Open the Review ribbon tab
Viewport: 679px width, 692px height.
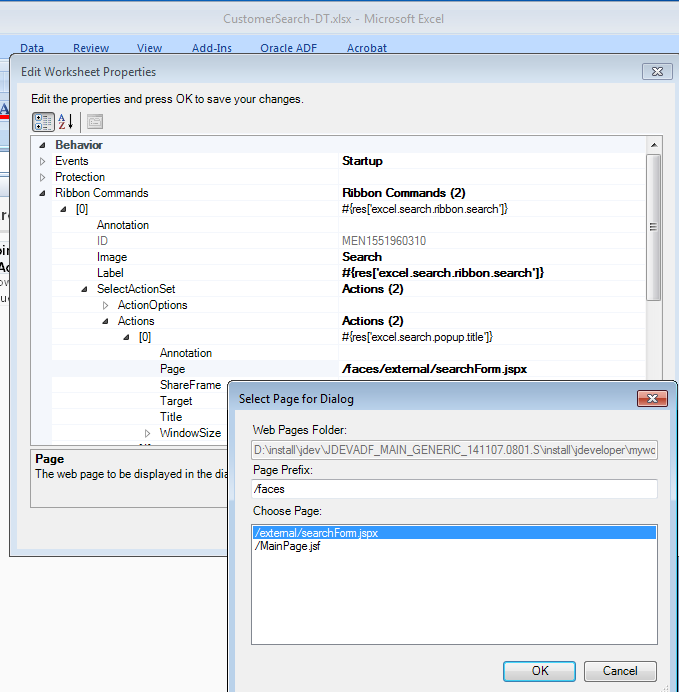[91, 48]
